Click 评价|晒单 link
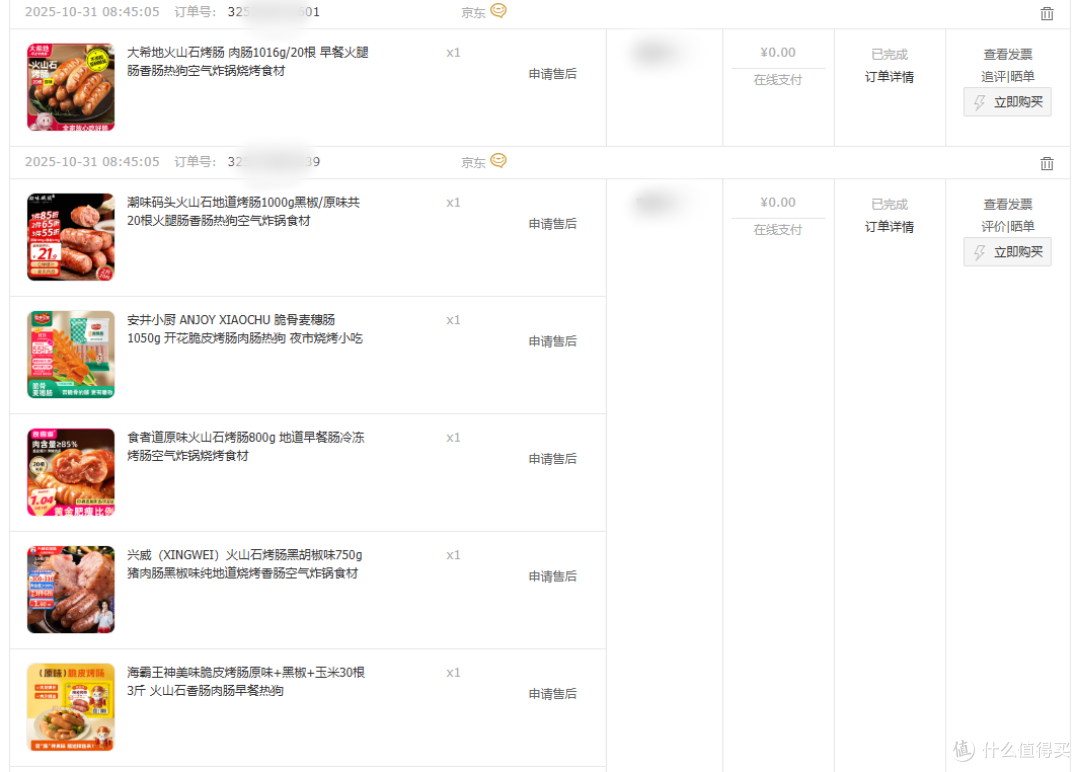The image size is (1080, 772). tap(1008, 227)
